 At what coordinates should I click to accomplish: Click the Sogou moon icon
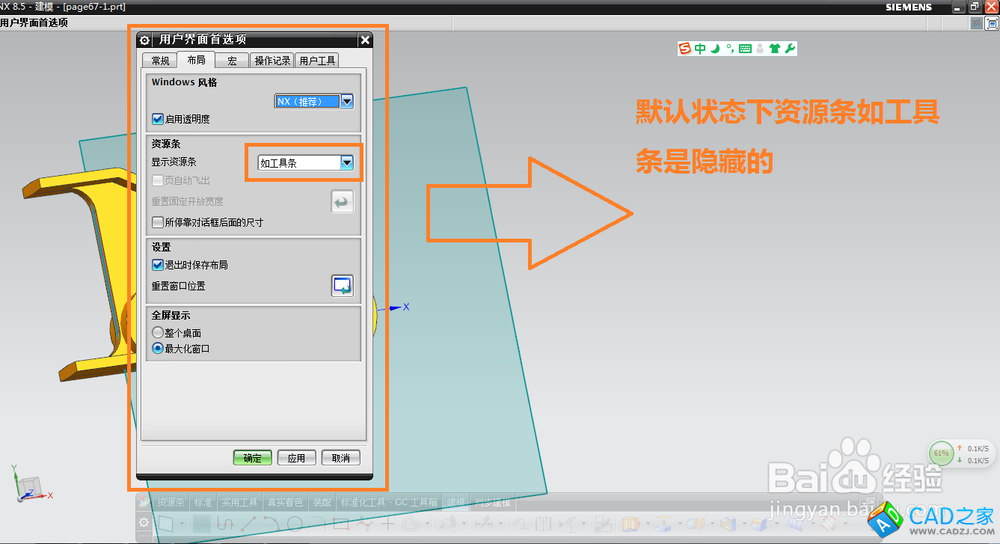coord(715,48)
